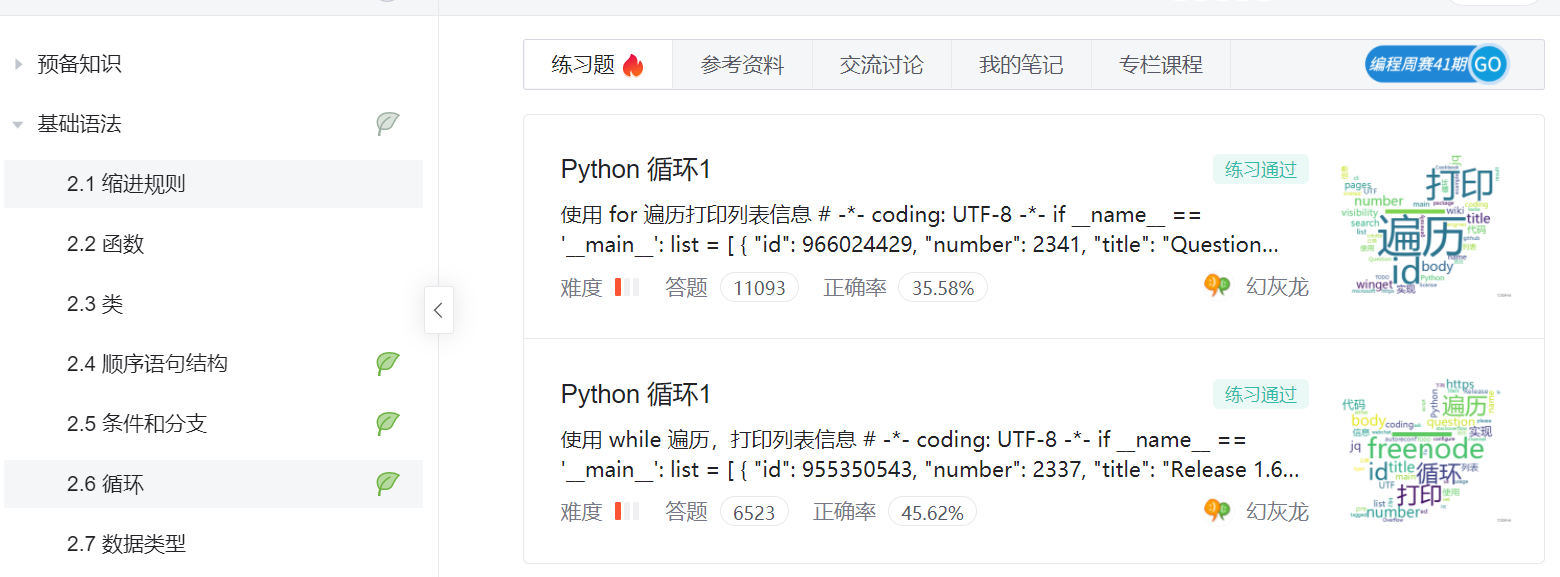Switch to the 交流讨论 tab
This screenshot has width=1560, height=577.
coord(882,65)
